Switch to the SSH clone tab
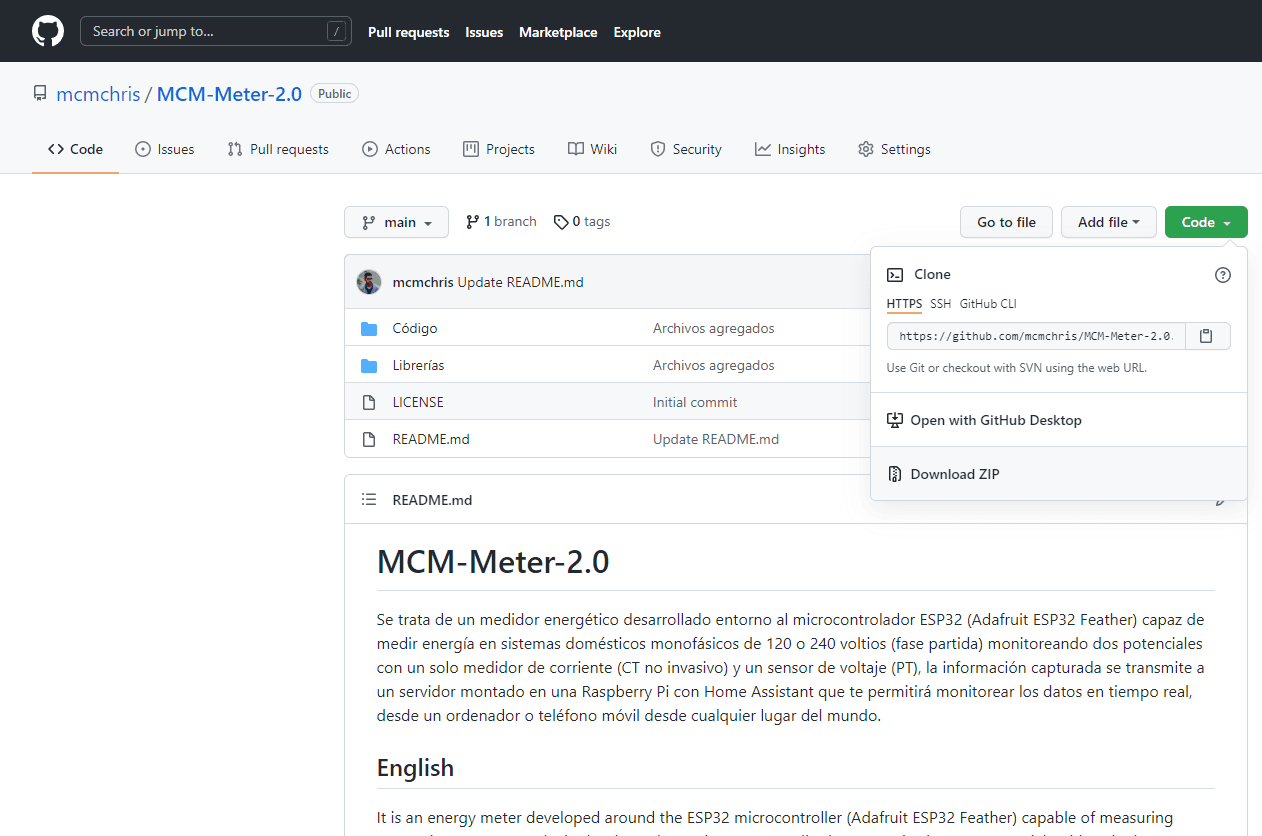The width and height of the screenshot is (1262, 836). coord(940,304)
